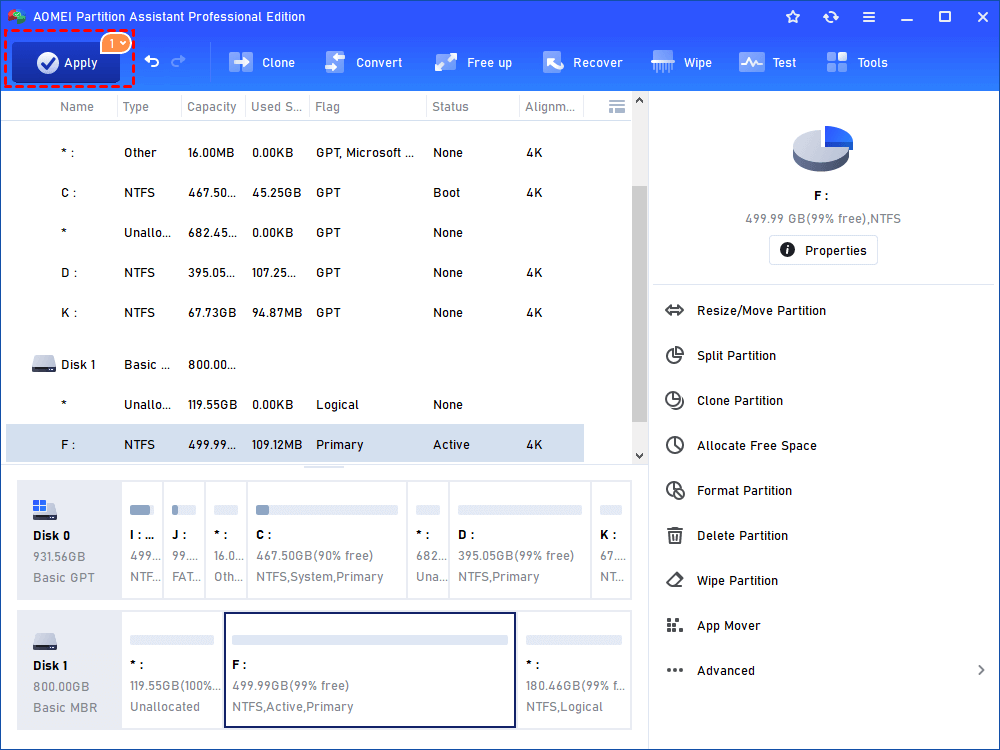Redo the operation

[179, 61]
